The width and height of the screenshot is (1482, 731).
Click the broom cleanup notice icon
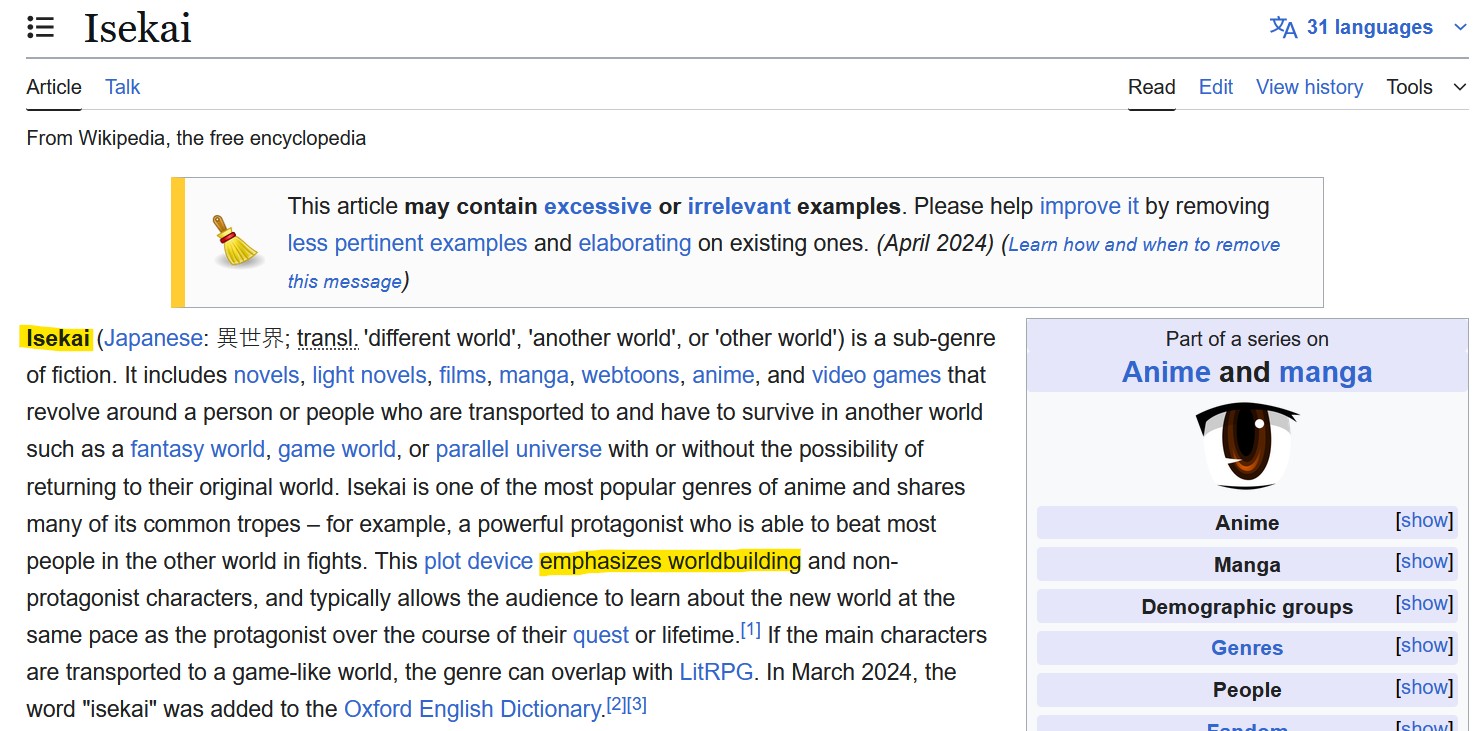click(x=236, y=241)
